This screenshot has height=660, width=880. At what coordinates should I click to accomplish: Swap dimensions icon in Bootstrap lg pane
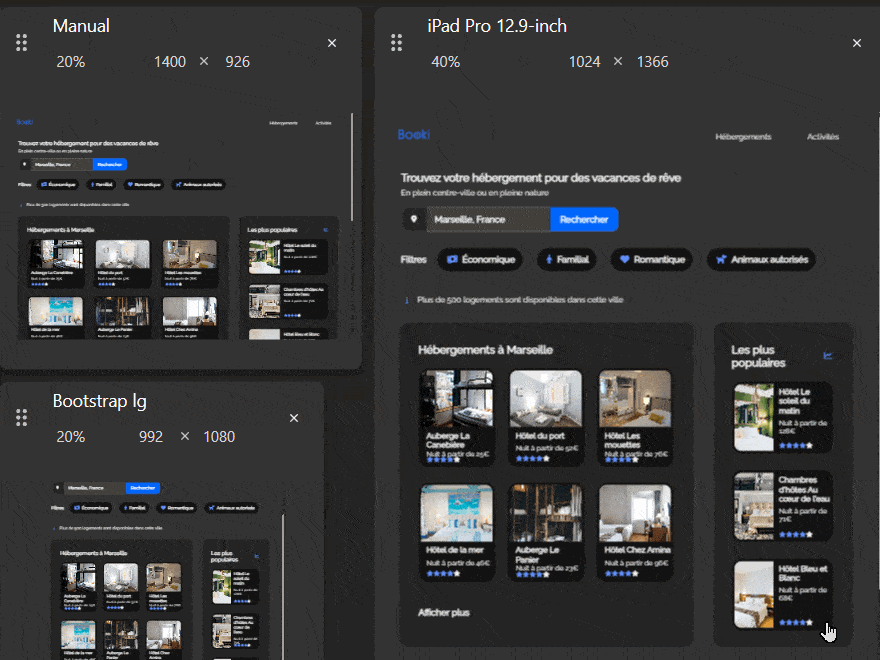(185, 436)
